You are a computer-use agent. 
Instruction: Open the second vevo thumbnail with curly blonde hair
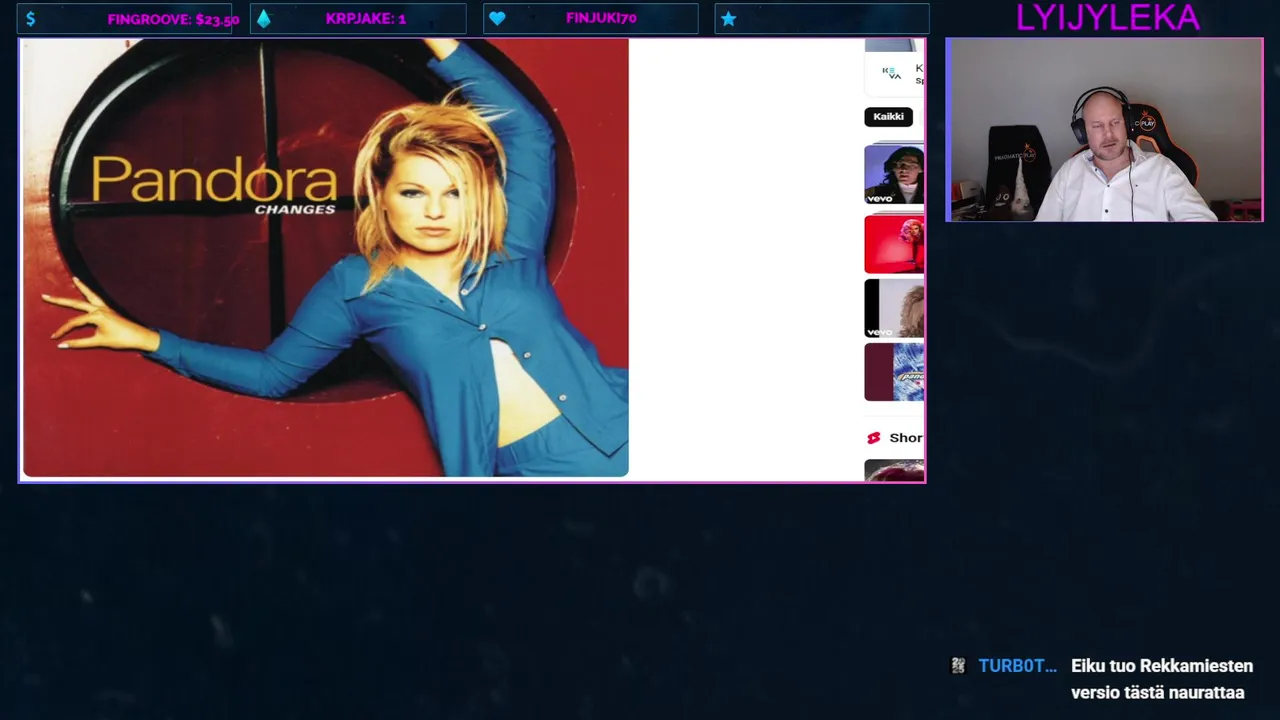point(894,308)
